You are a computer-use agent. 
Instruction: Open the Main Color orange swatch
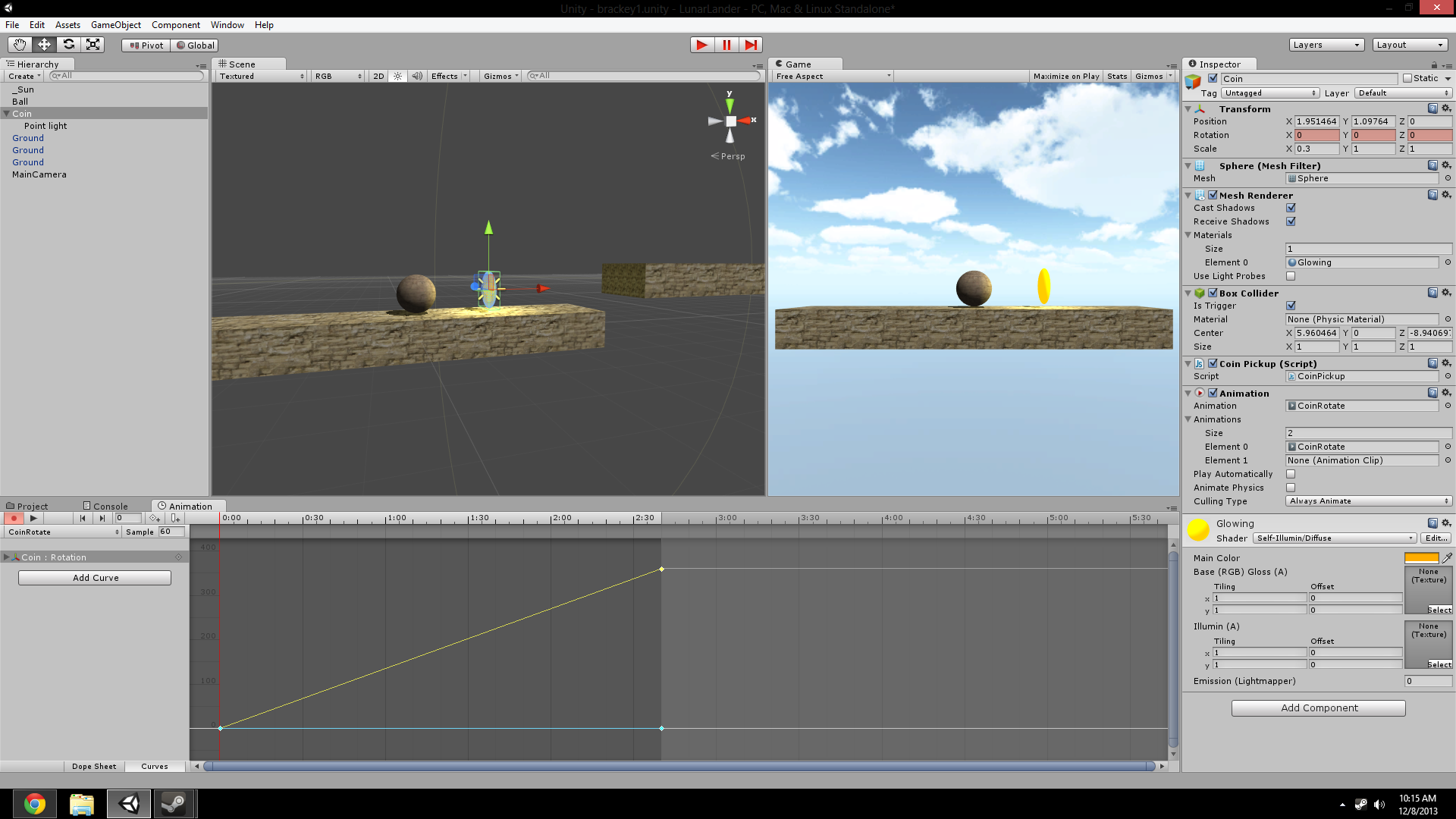point(1421,557)
